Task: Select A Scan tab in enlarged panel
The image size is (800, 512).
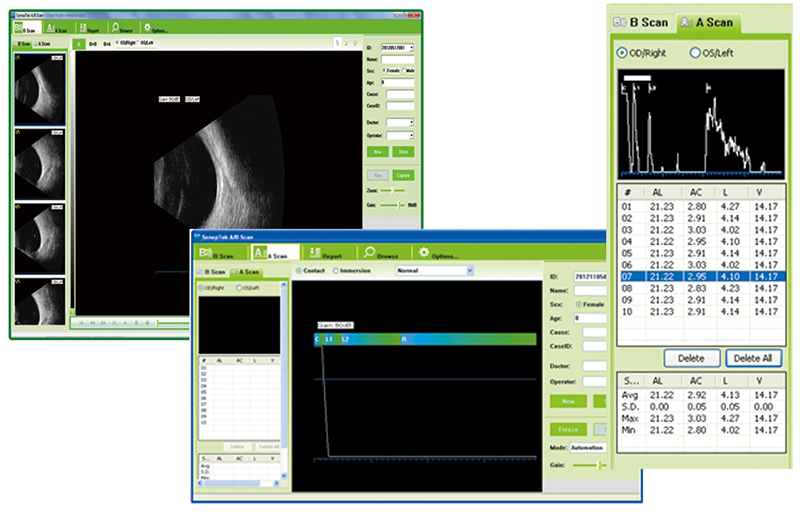Action: (707, 22)
